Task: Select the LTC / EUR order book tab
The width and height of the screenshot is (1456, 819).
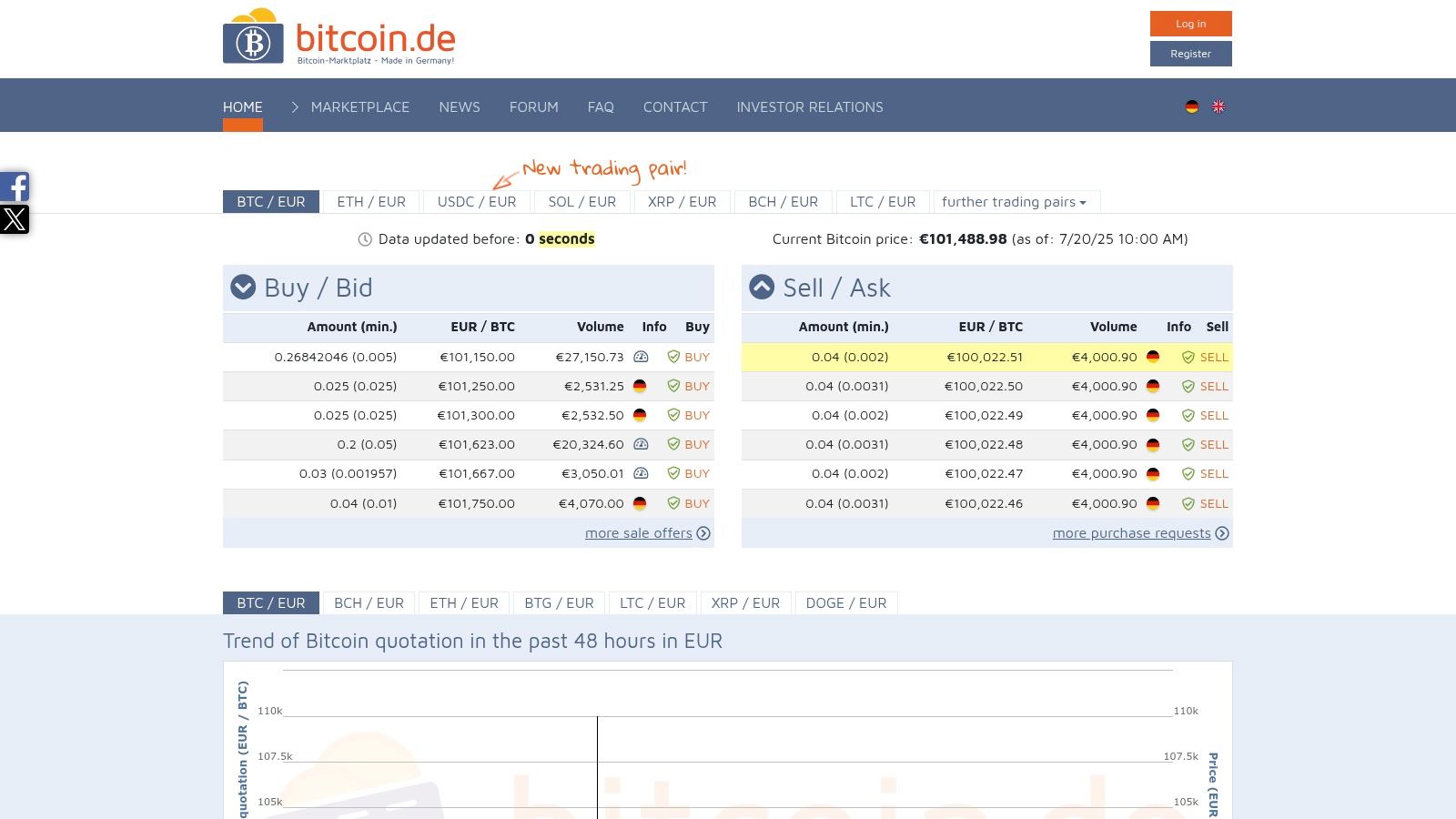Action: (x=883, y=202)
